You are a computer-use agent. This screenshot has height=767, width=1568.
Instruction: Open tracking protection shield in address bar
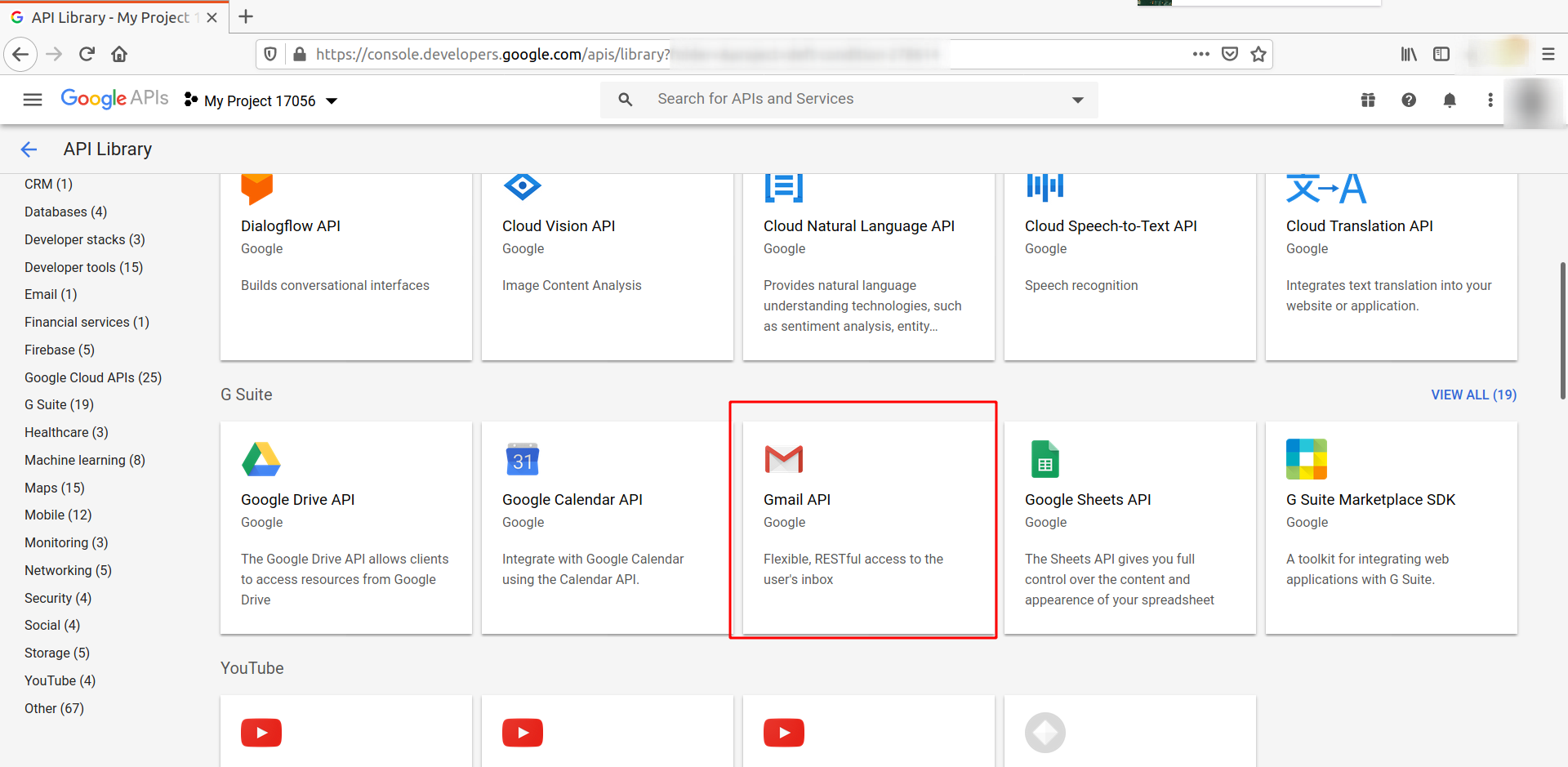[270, 55]
